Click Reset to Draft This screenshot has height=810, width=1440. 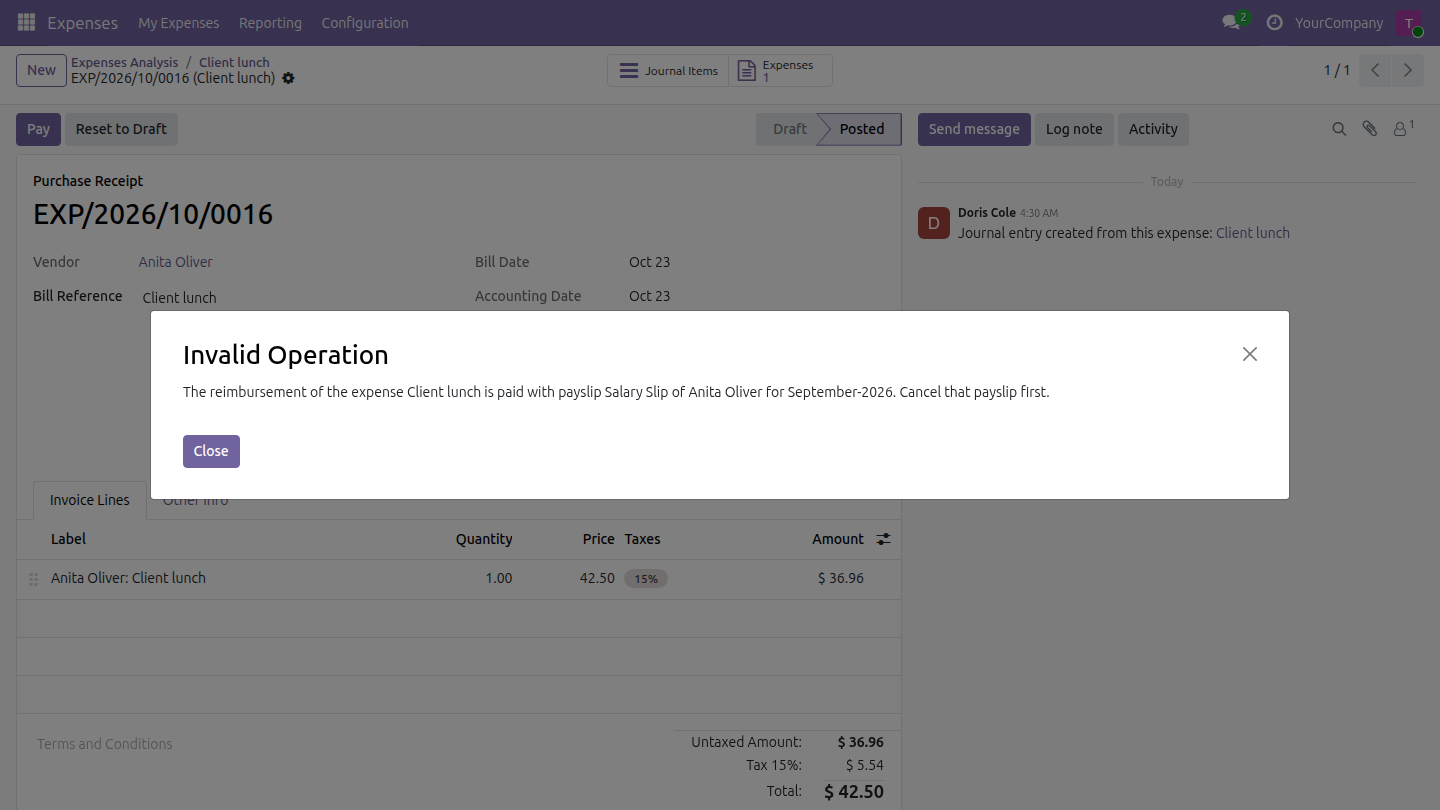(x=121, y=129)
